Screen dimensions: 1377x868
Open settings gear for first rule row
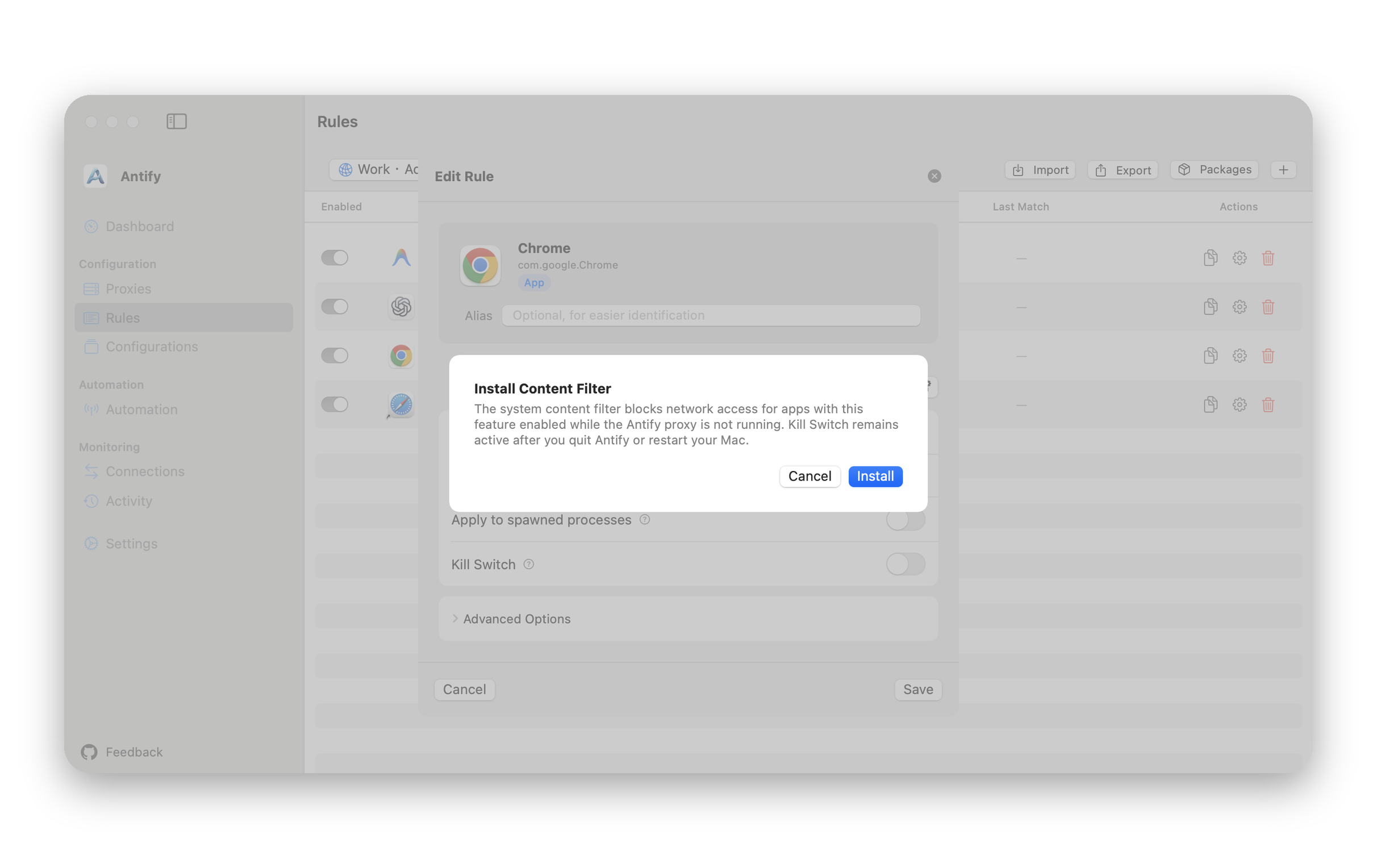(x=1239, y=258)
